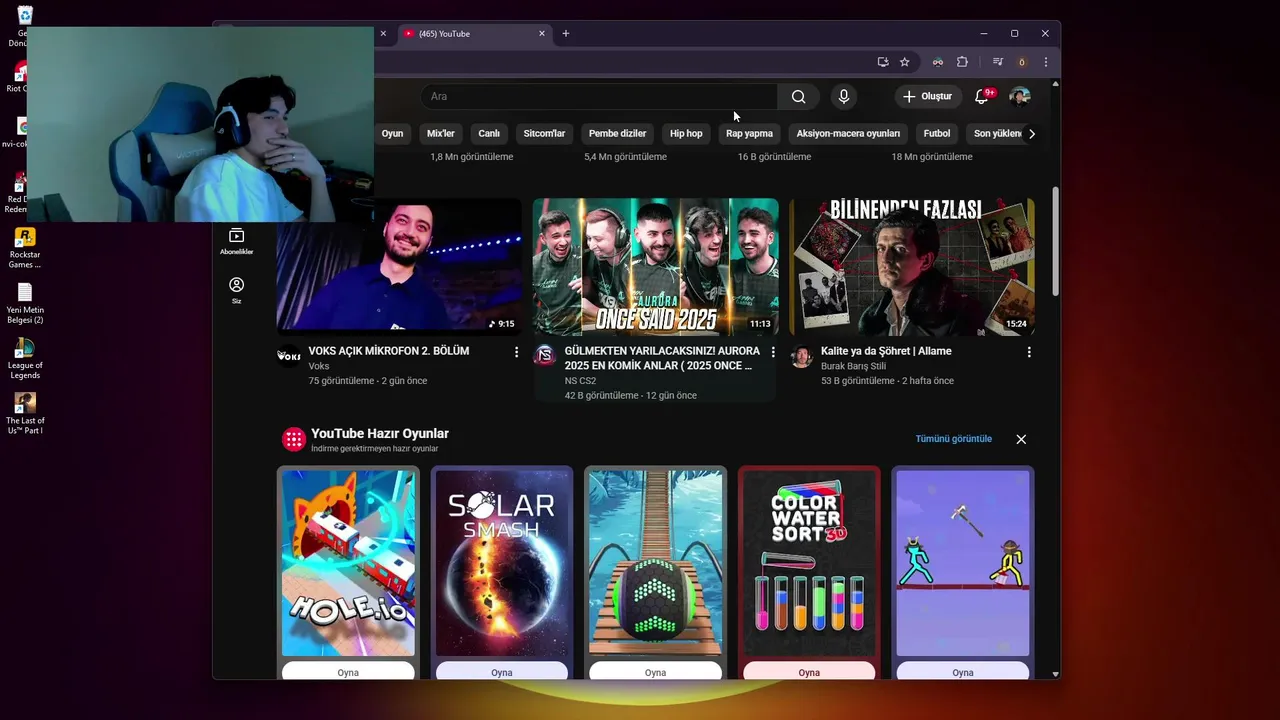Select the Mix'ler filter chip
Image resolution: width=1280 pixels, height=720 pixels.
point(441,133)
